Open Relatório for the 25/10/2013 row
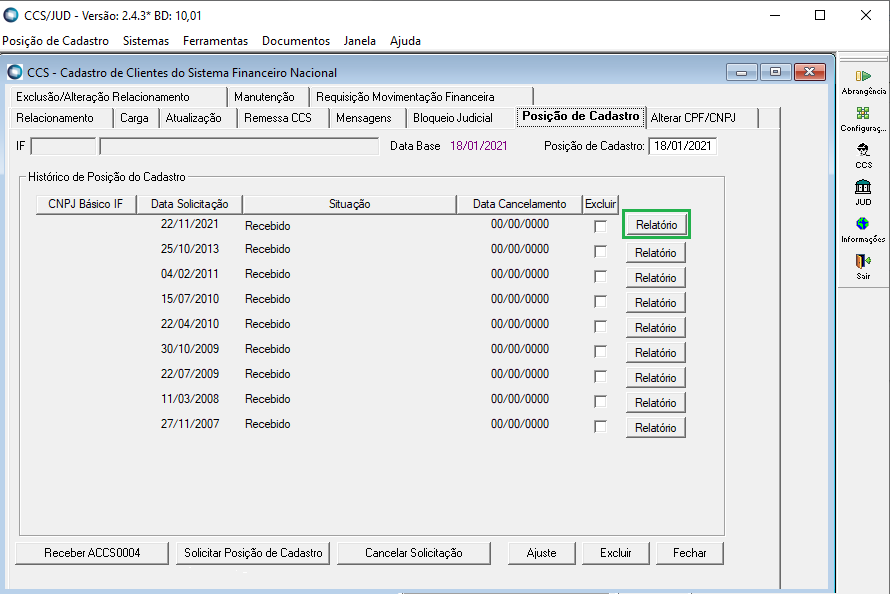 pos(656,252)
